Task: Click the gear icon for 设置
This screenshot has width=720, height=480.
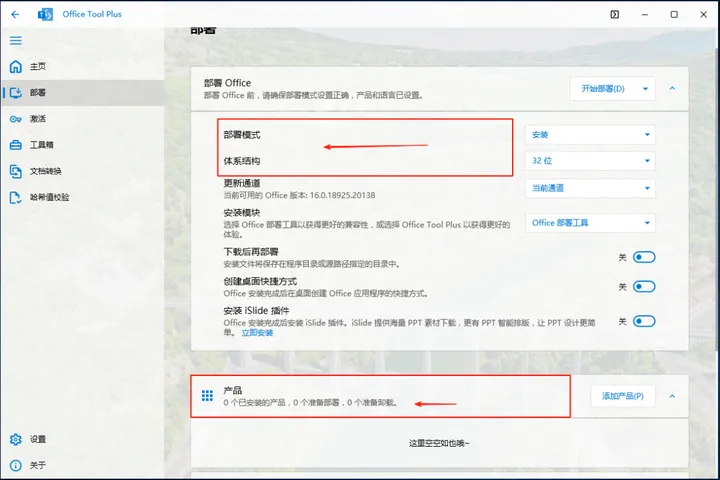Action: tap(16, 439)
